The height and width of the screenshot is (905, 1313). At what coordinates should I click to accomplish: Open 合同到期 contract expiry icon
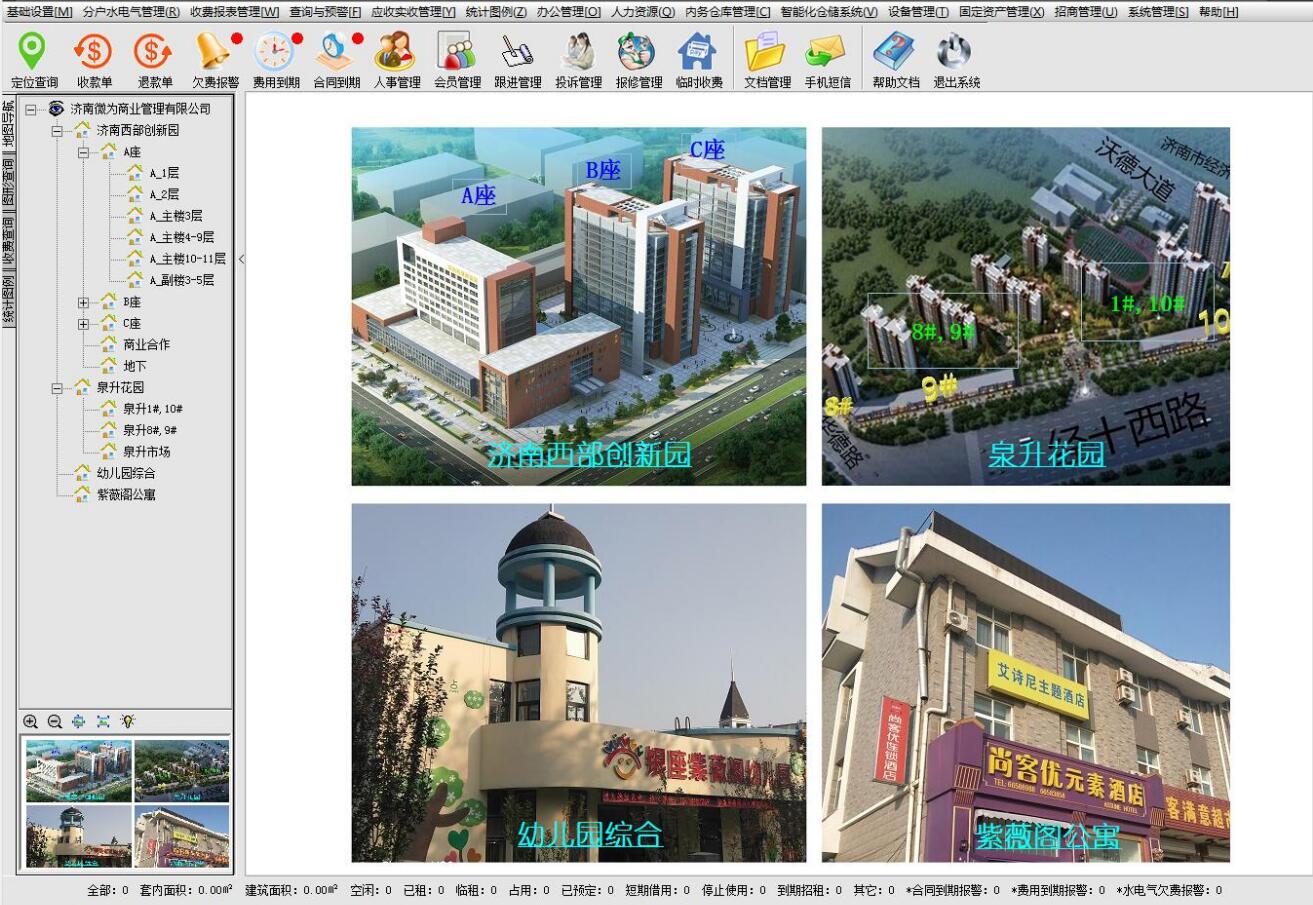(x=336, y=60)
